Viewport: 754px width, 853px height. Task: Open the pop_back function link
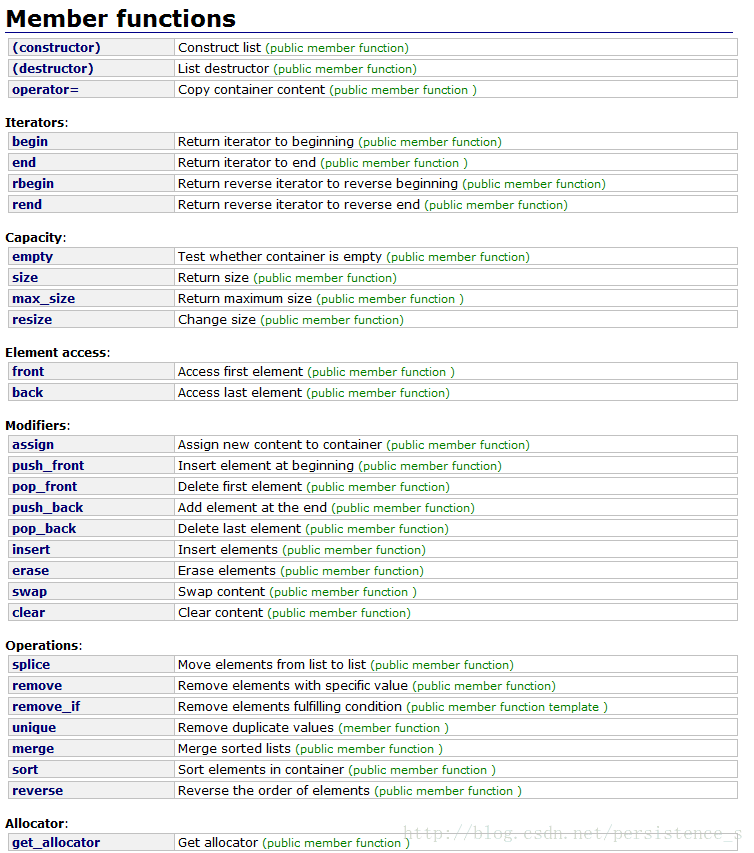click(44, 528)
